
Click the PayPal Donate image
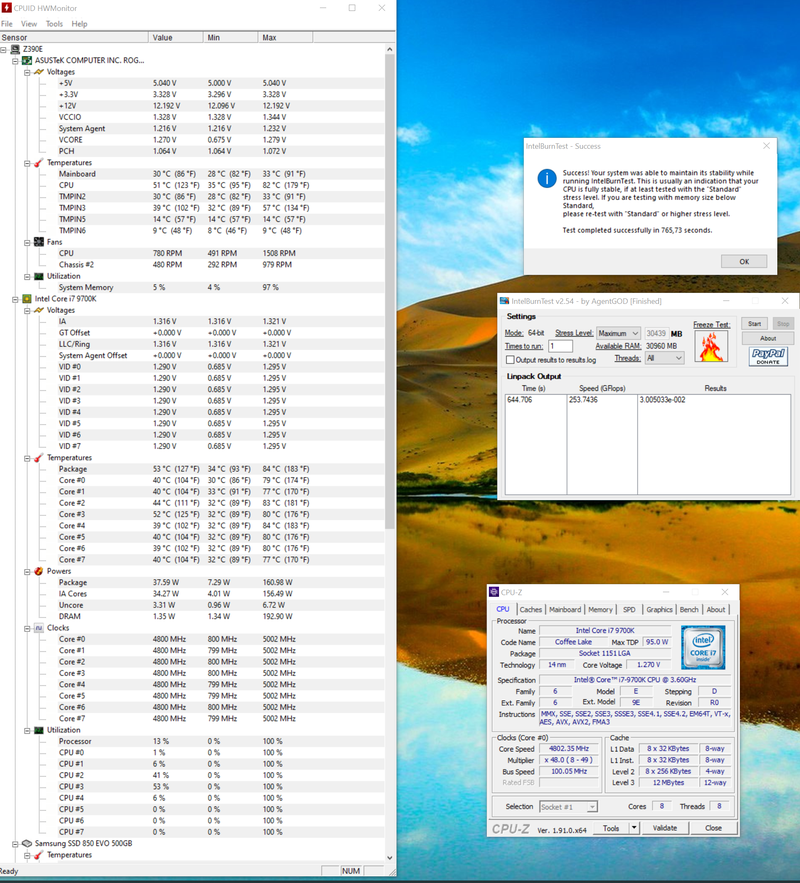[768, 356]
